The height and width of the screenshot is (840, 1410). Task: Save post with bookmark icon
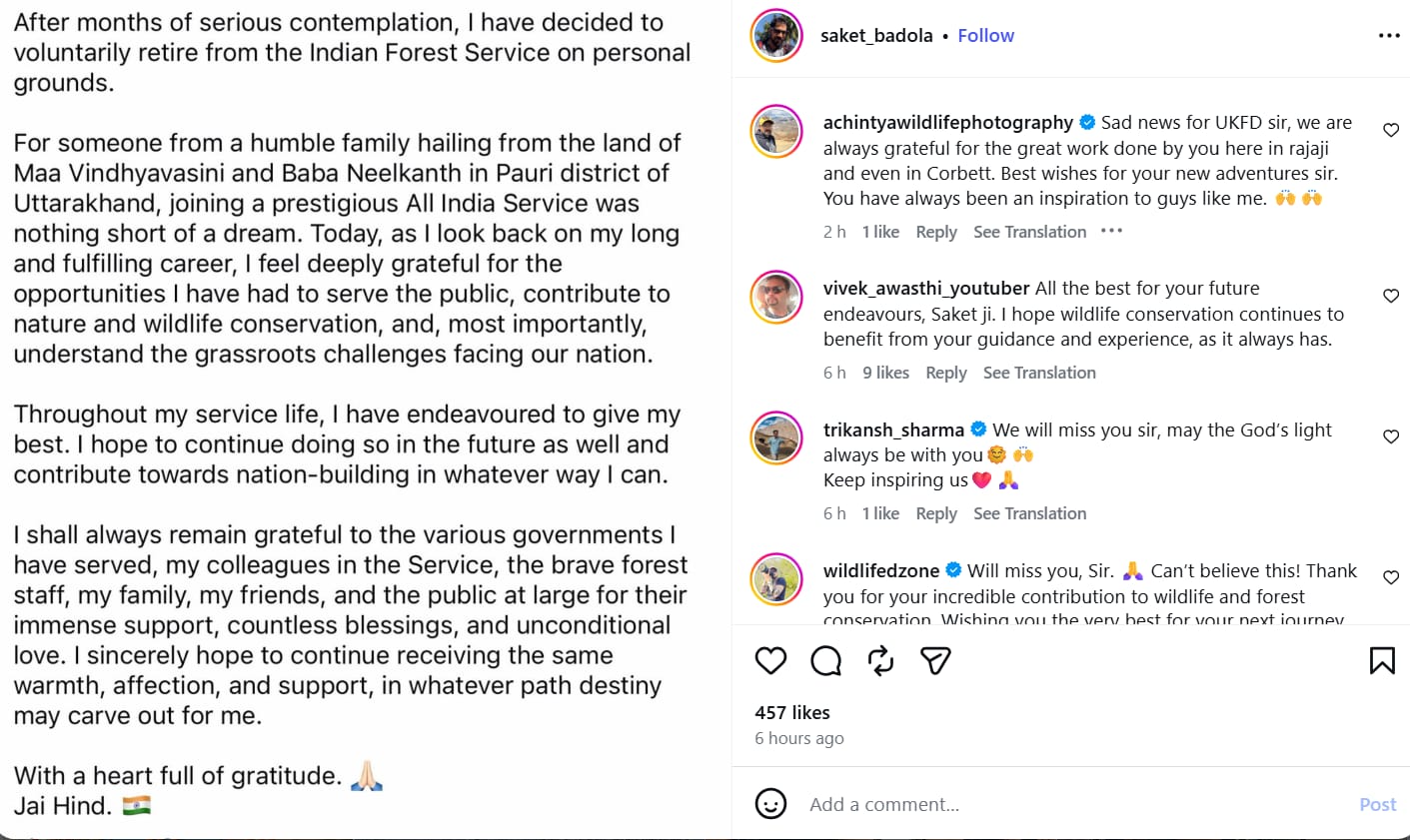coord(1382,660)
